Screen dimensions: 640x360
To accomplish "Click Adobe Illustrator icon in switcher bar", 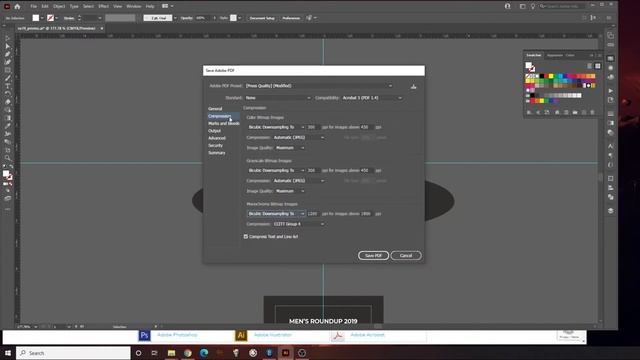I will [241, 336].
